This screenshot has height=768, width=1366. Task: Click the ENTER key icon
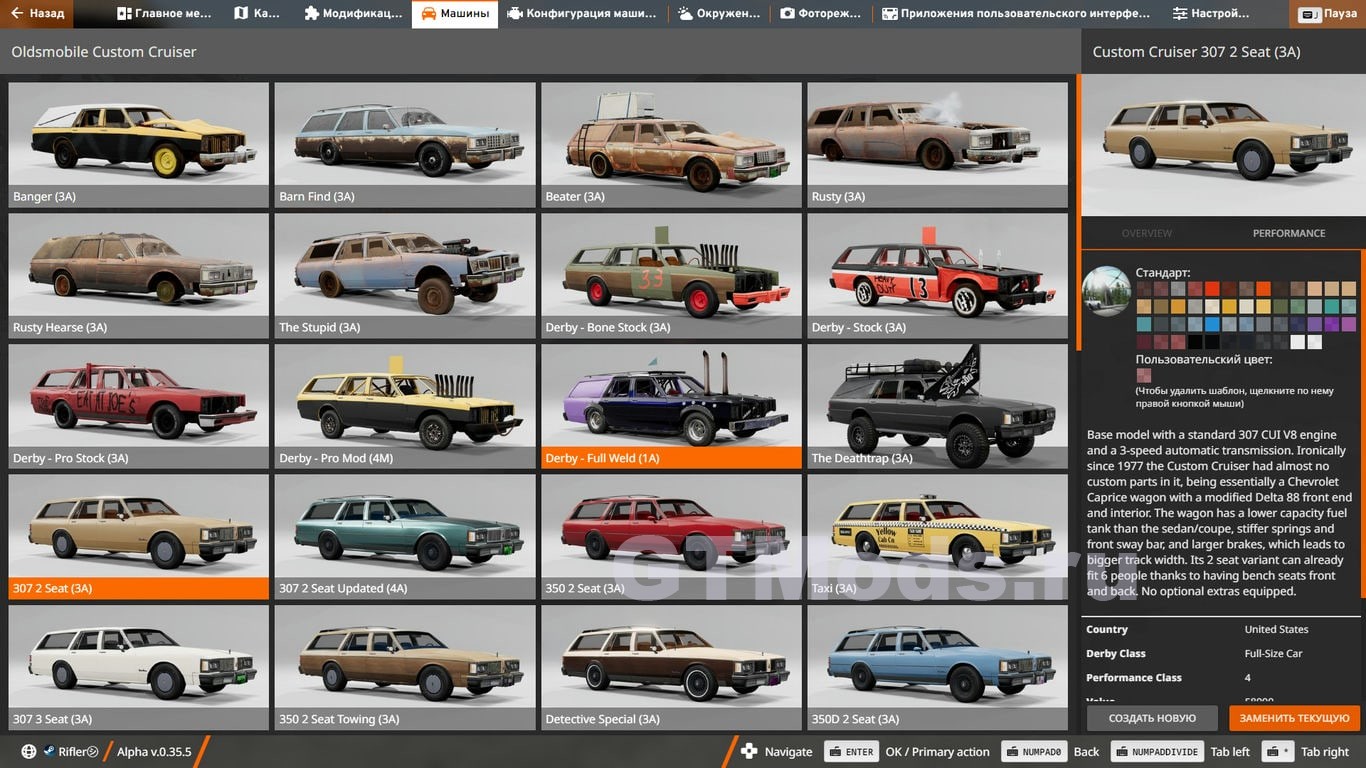point(851,752)
